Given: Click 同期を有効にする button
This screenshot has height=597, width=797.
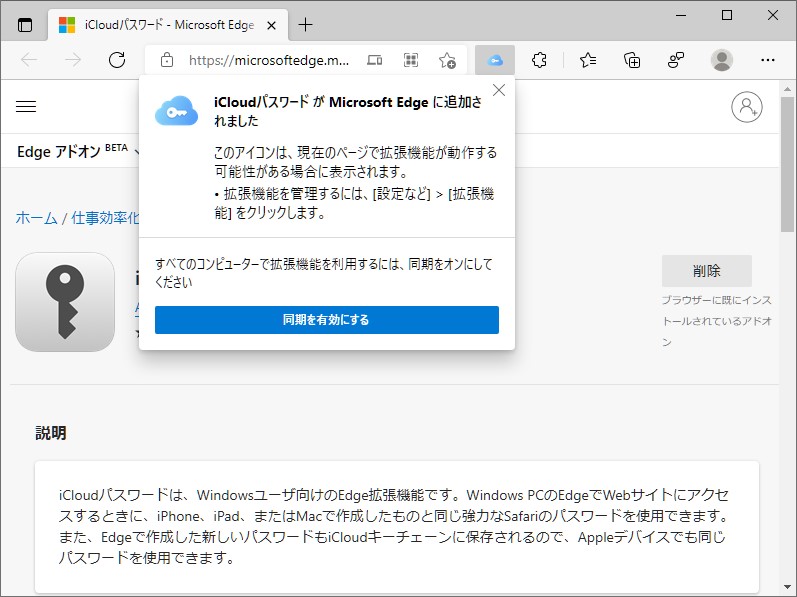Looking at the screenshot, I should click(327, 320).
